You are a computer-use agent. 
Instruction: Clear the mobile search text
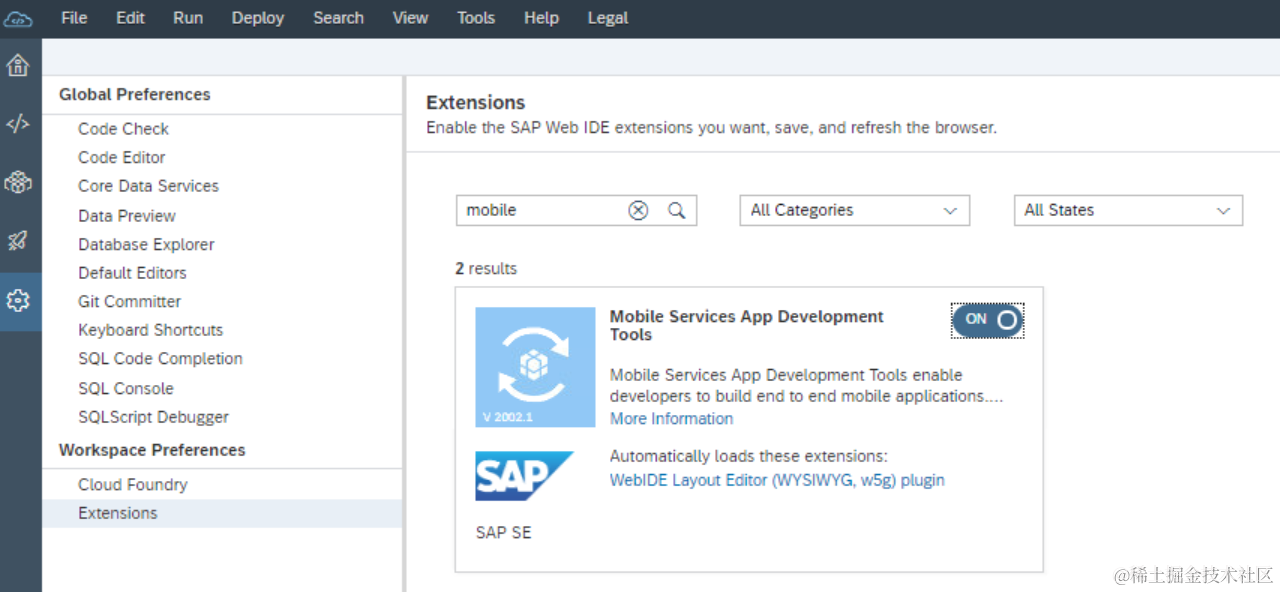638,210
